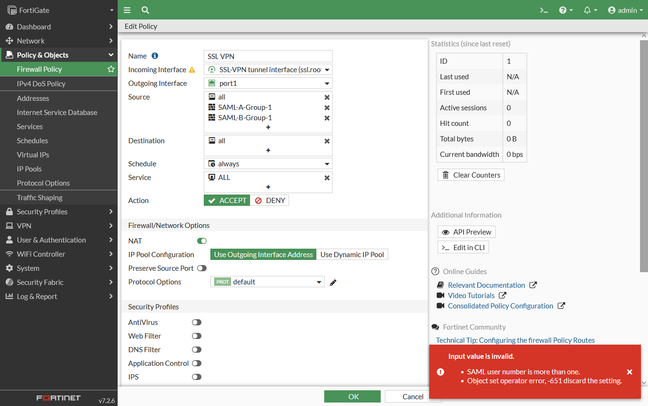Edit Protocol Options with pencil icon
The height and width of the screenshot is (406, 648).
(333, 282)
